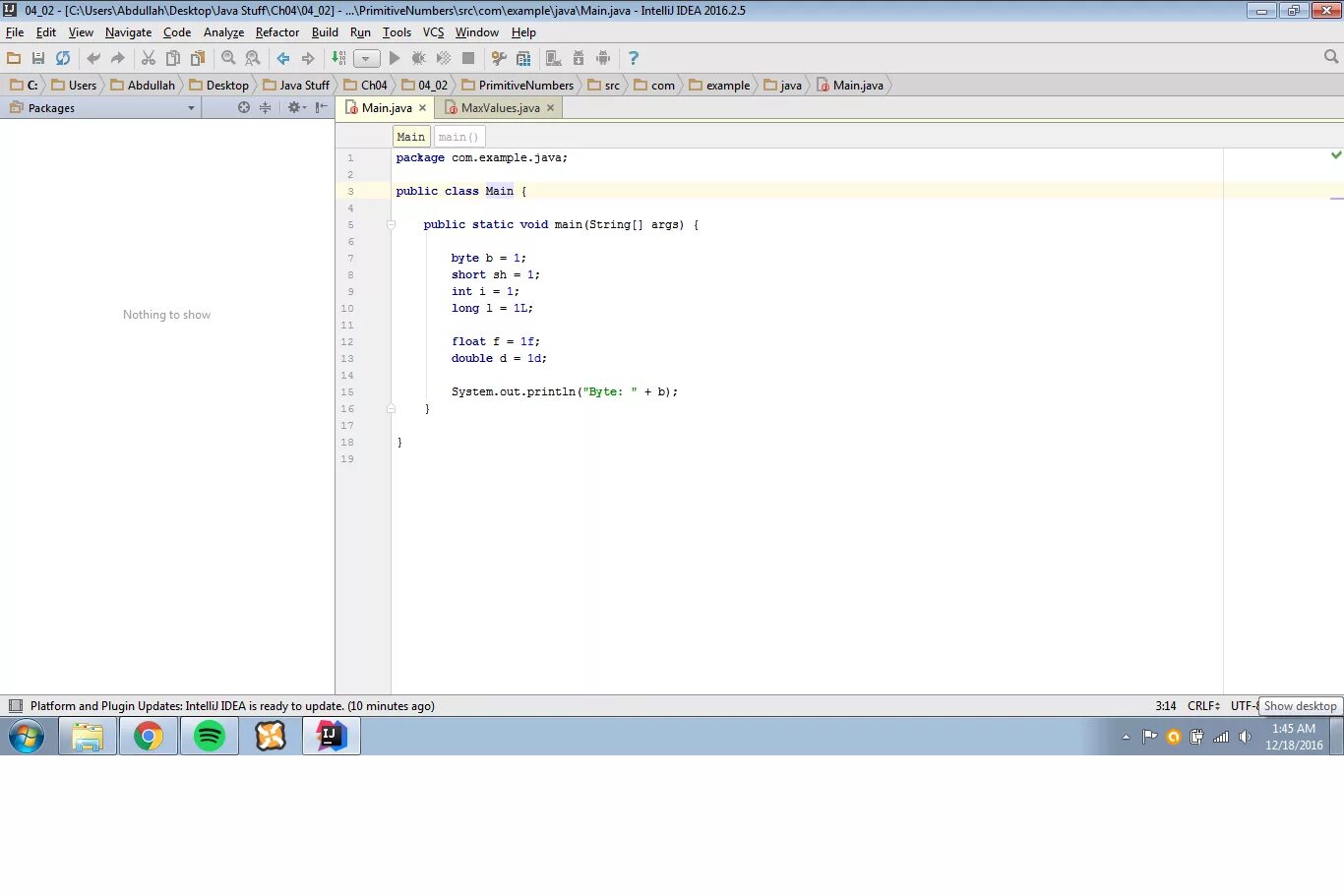Make project with the green arrow binary icon
This screenshot has width=1344, height=896.
338,58
